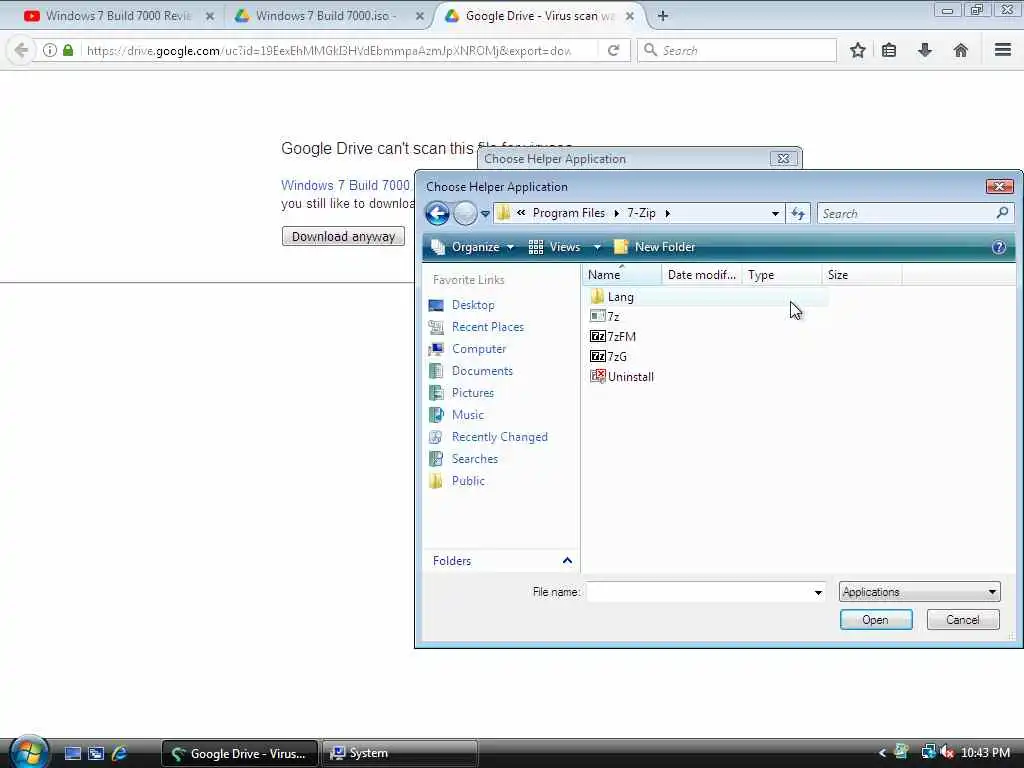The image size is (1024, 768).
Task: Click the dialog forward navigation arrow
Action: click(x=465, y=213)
